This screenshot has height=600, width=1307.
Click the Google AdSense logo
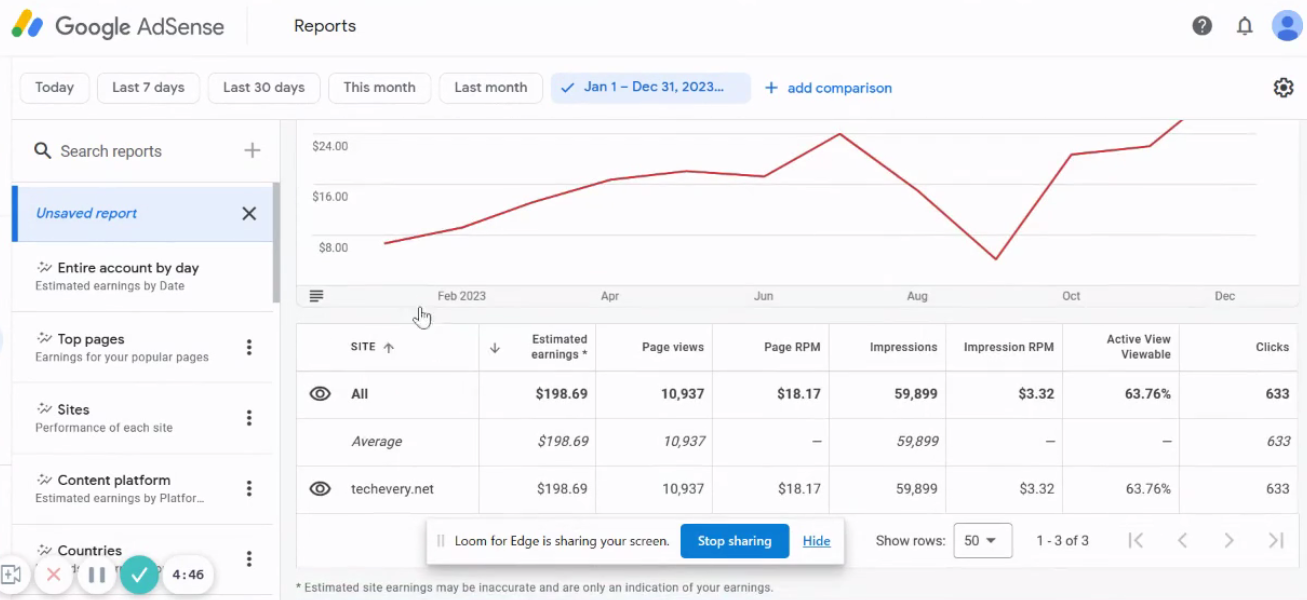118,26
